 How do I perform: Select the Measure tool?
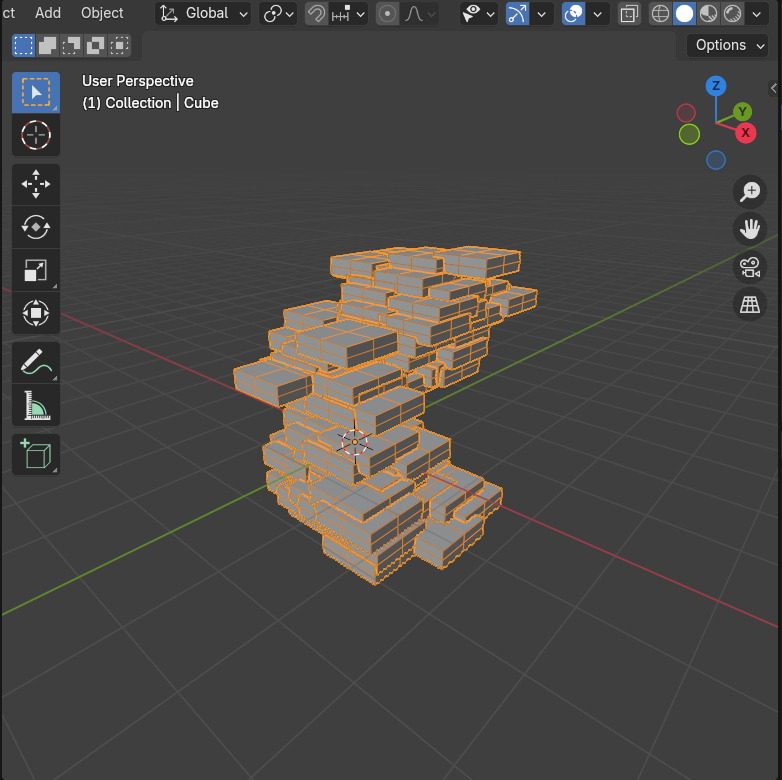[36, 405]
